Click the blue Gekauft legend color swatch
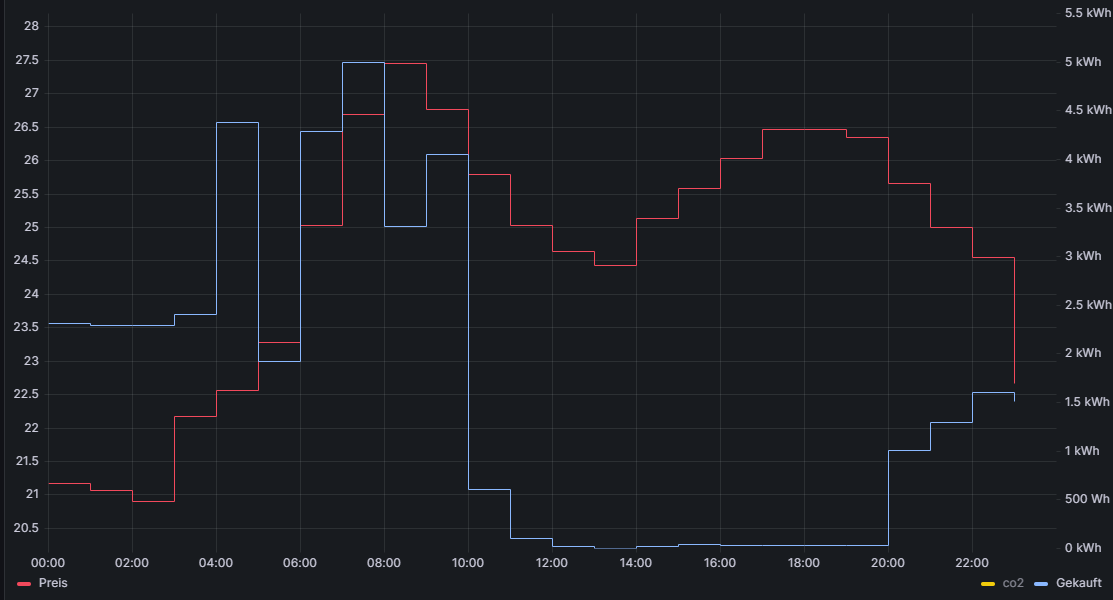Viewport: 1113px width, 600px height. point(1041,584)
